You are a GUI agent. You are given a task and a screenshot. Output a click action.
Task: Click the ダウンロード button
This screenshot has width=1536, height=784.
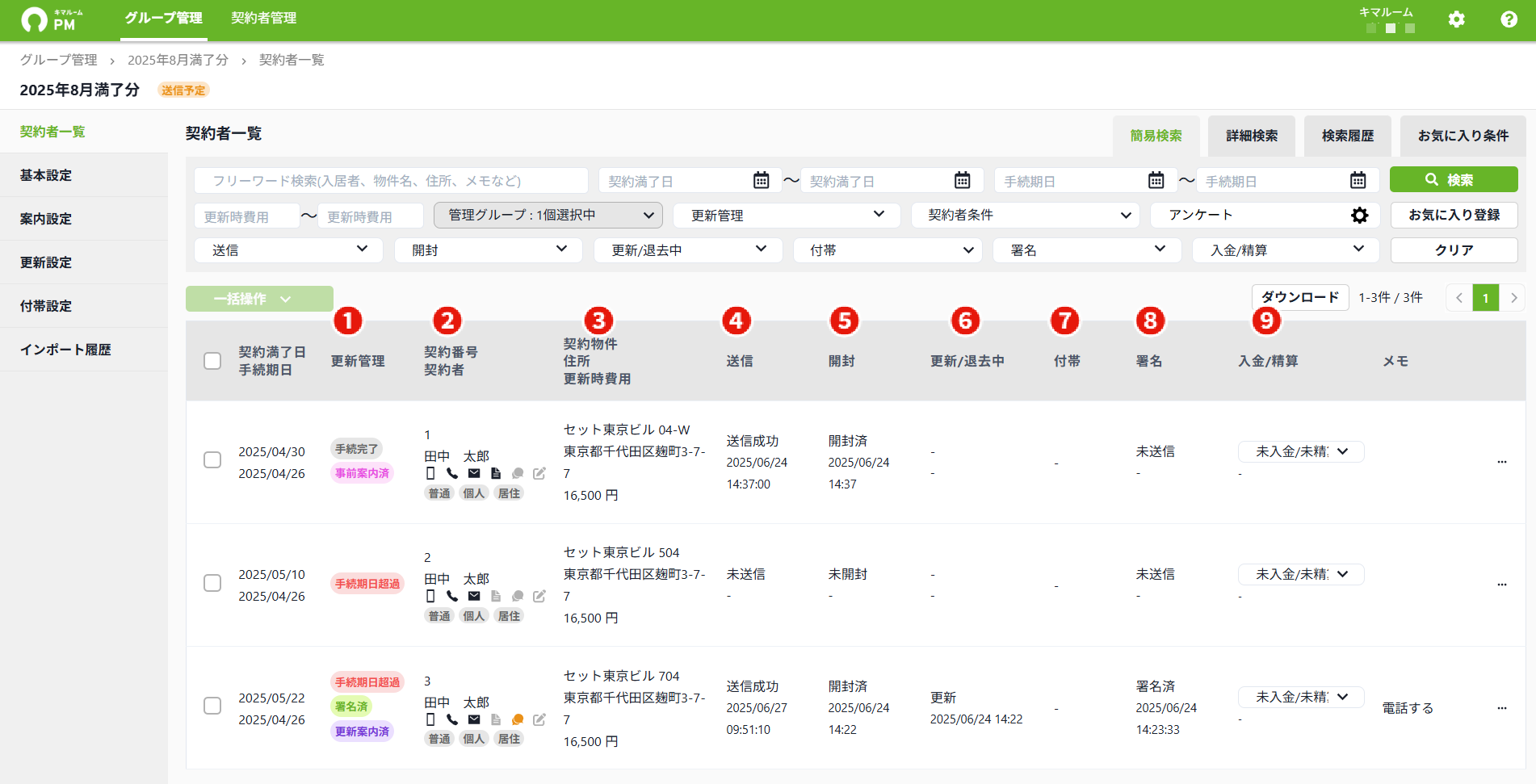pyautogui.click(x=1300, y=297)
